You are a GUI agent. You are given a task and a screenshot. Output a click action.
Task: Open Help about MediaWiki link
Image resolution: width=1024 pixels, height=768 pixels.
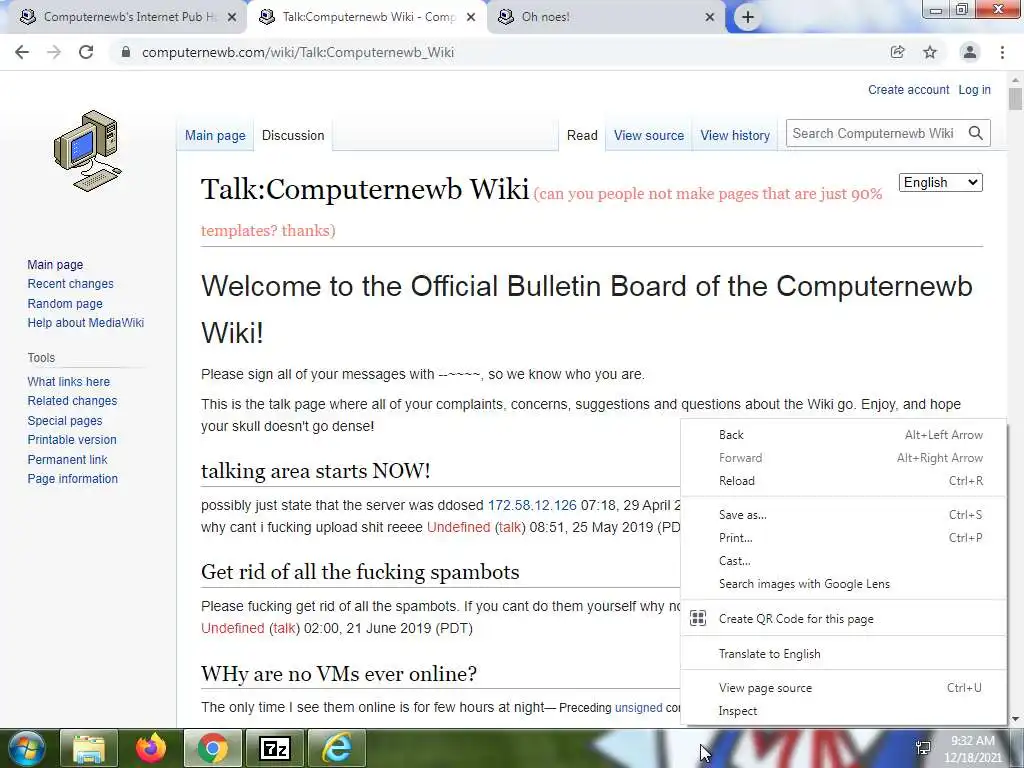click(86, 323)
